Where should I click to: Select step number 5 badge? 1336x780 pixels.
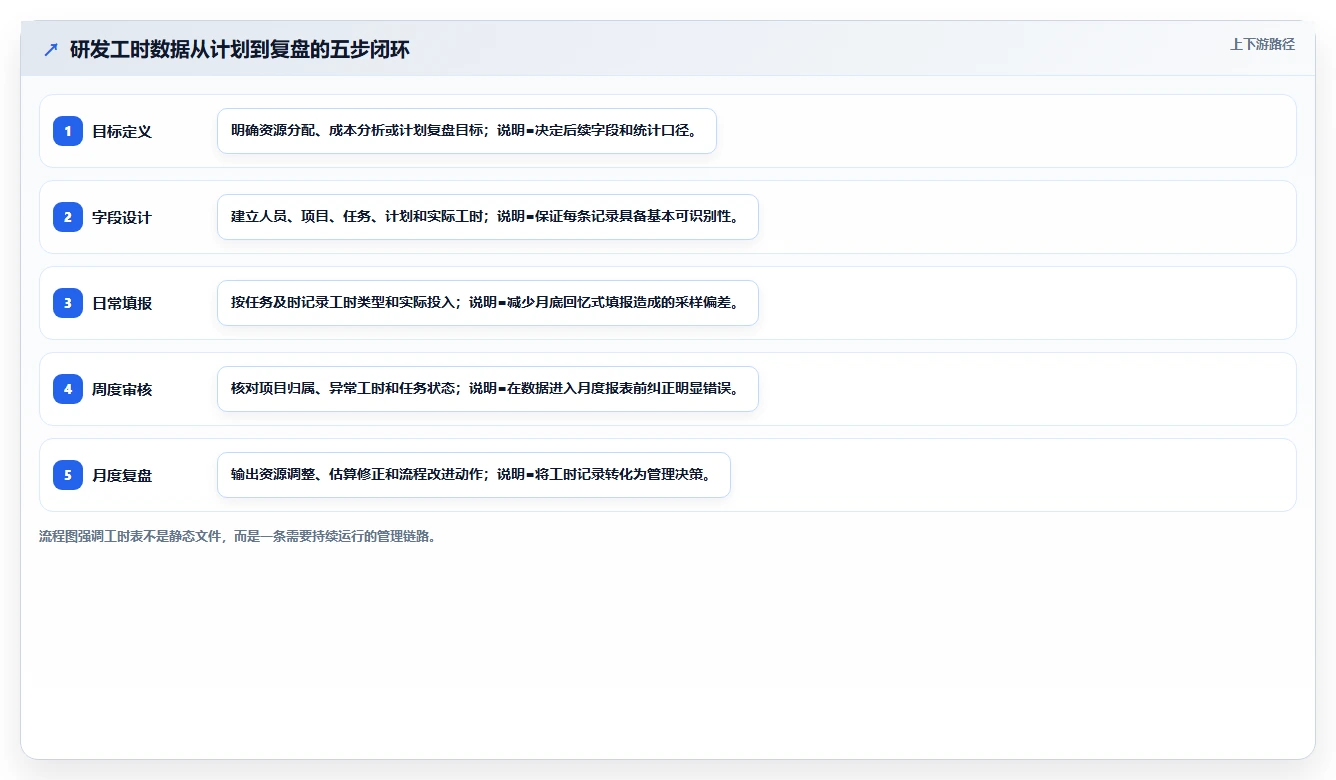coord(68,475)
